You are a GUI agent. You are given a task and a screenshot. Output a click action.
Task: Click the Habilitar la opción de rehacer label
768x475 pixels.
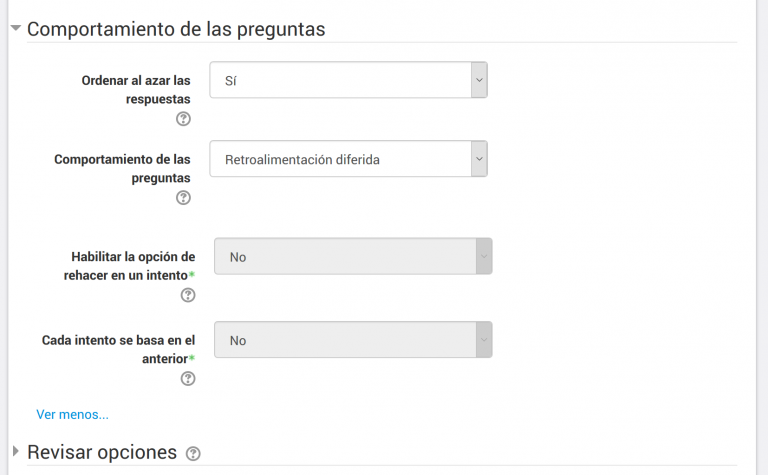(129, 266)
